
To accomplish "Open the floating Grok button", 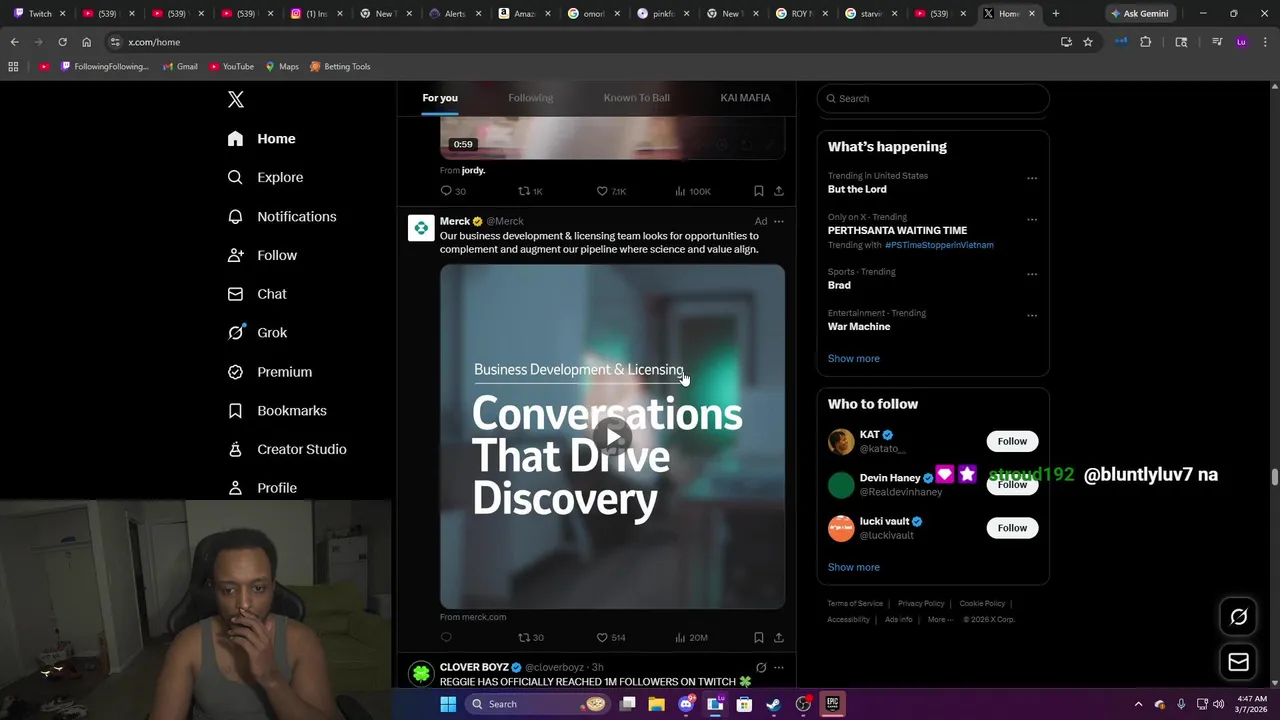I will (x=1238, y=617).
